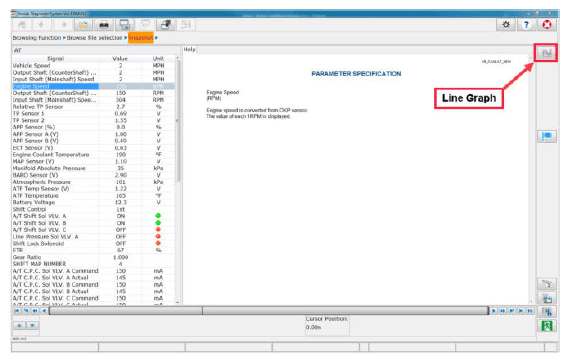Go to Browsing function breadcrumb
Viewport: 569px width, 362px height.
[x=37, y=38]
